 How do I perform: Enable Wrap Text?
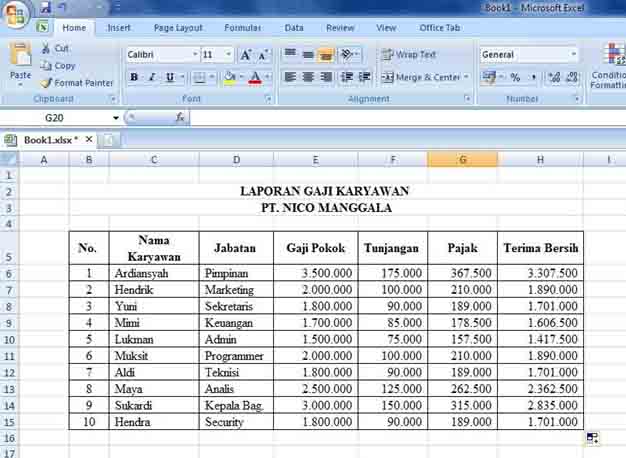coord(408,54)
